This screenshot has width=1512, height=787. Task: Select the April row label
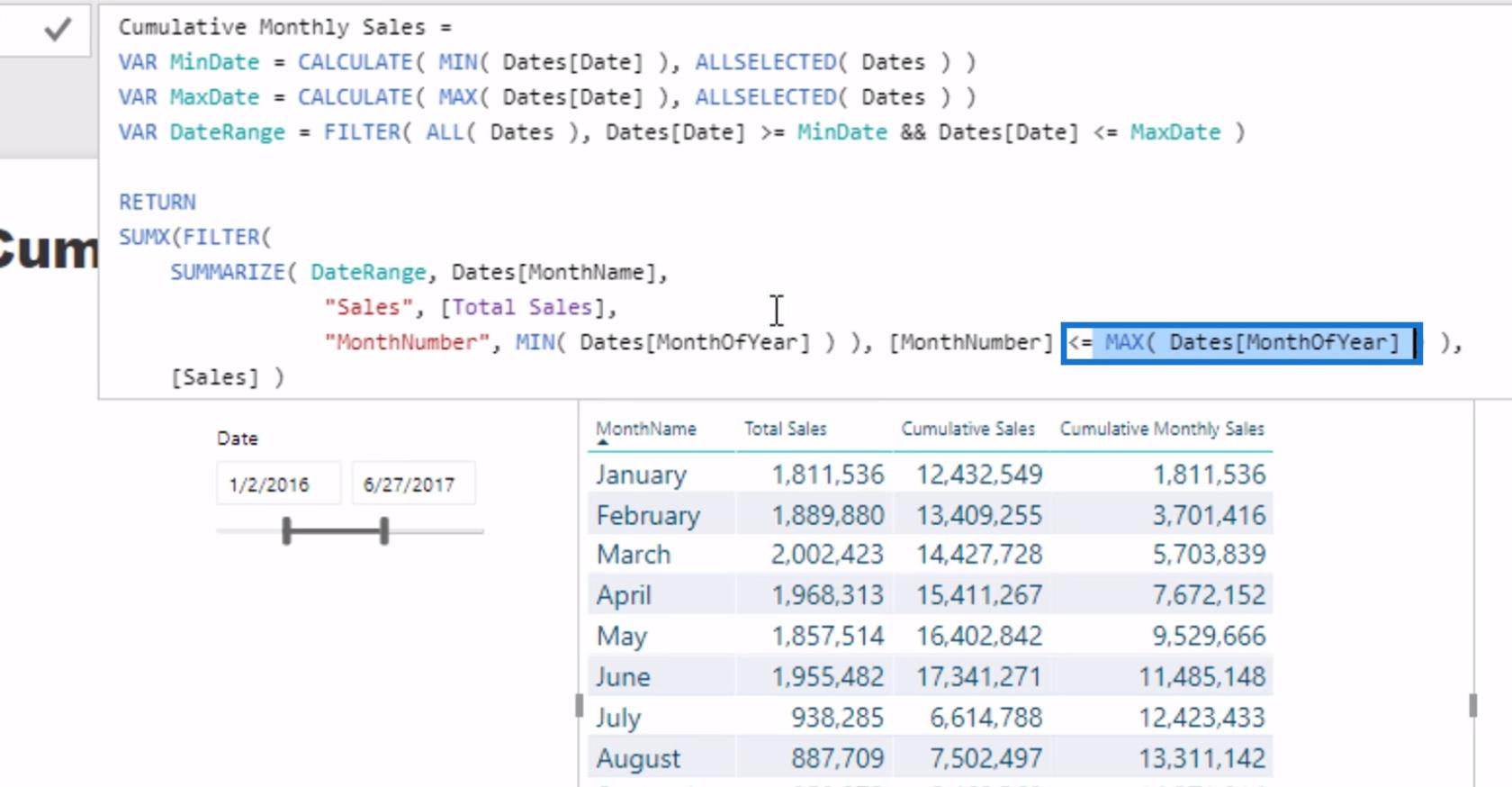(624, 595)
